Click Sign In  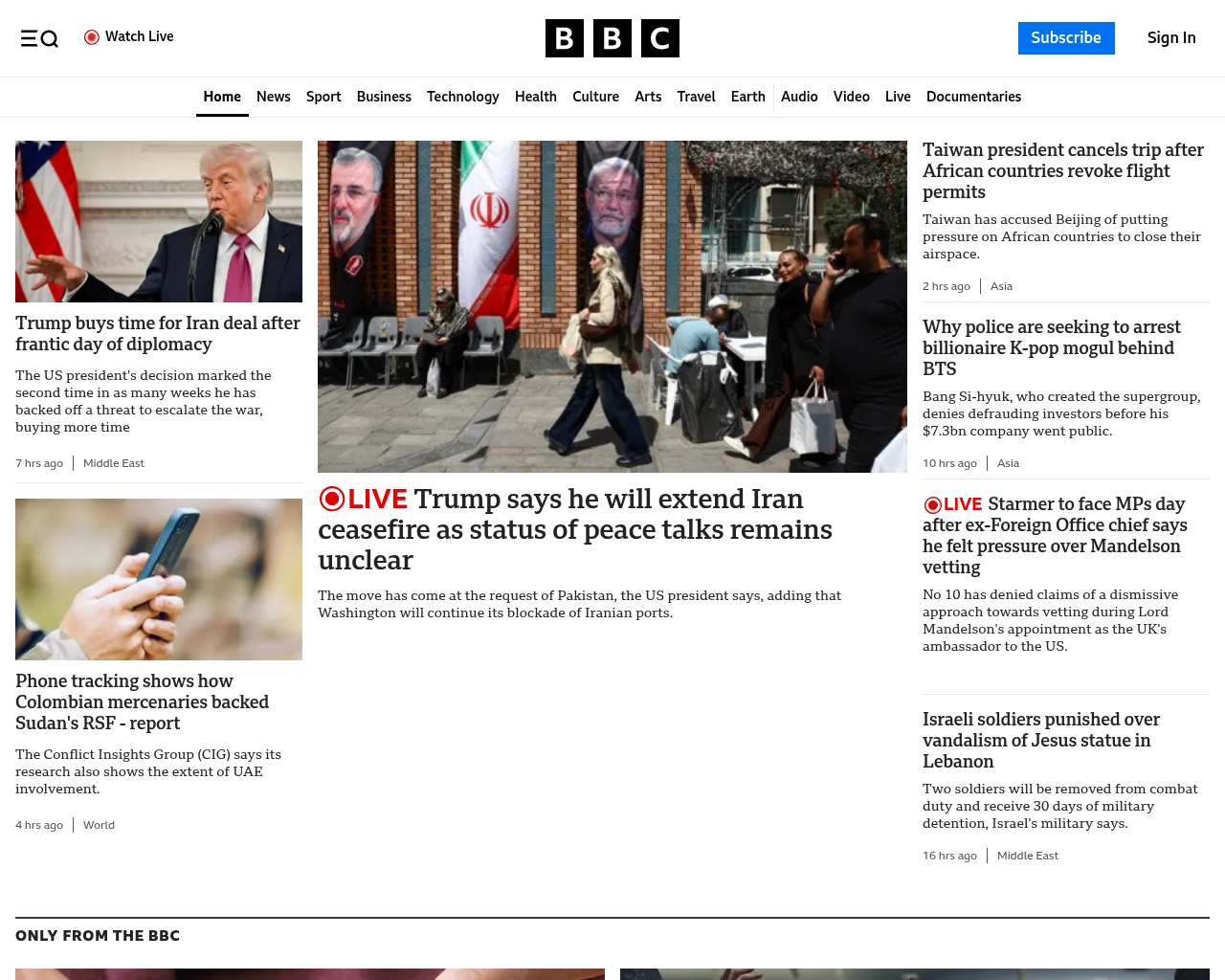pos(1171,38)
